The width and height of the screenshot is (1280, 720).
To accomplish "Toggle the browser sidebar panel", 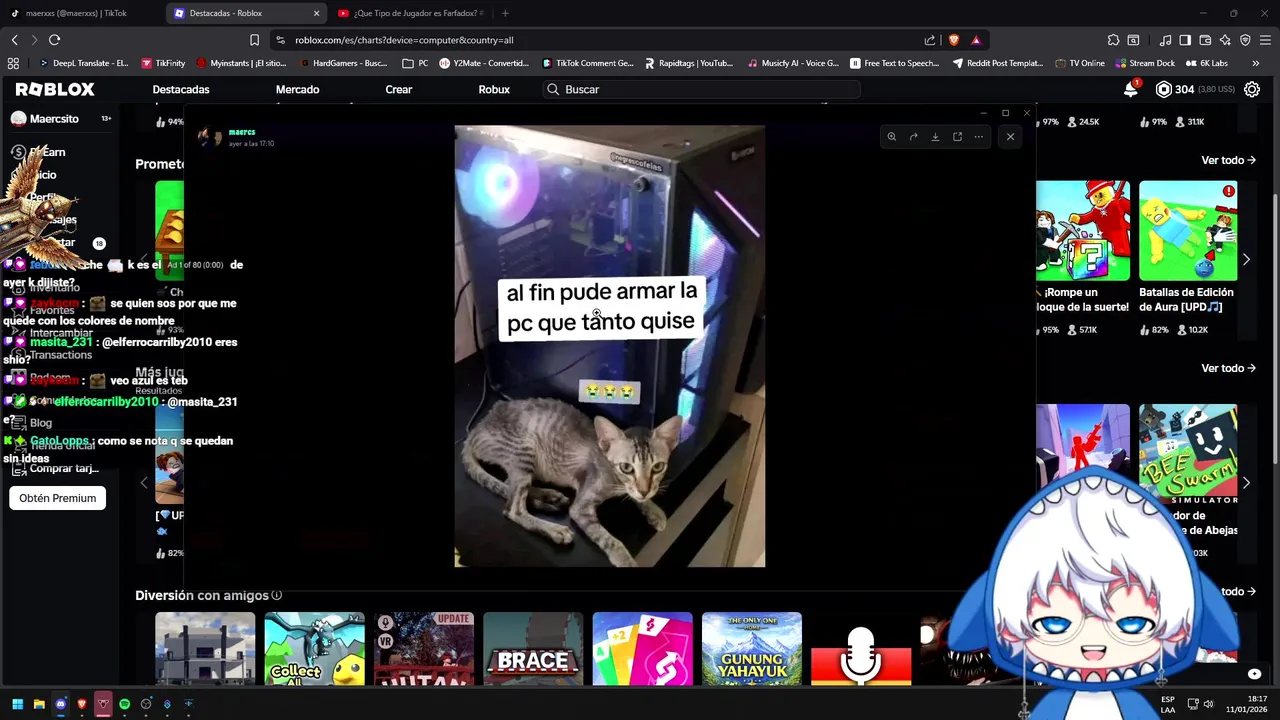I will pos(1185,40).
